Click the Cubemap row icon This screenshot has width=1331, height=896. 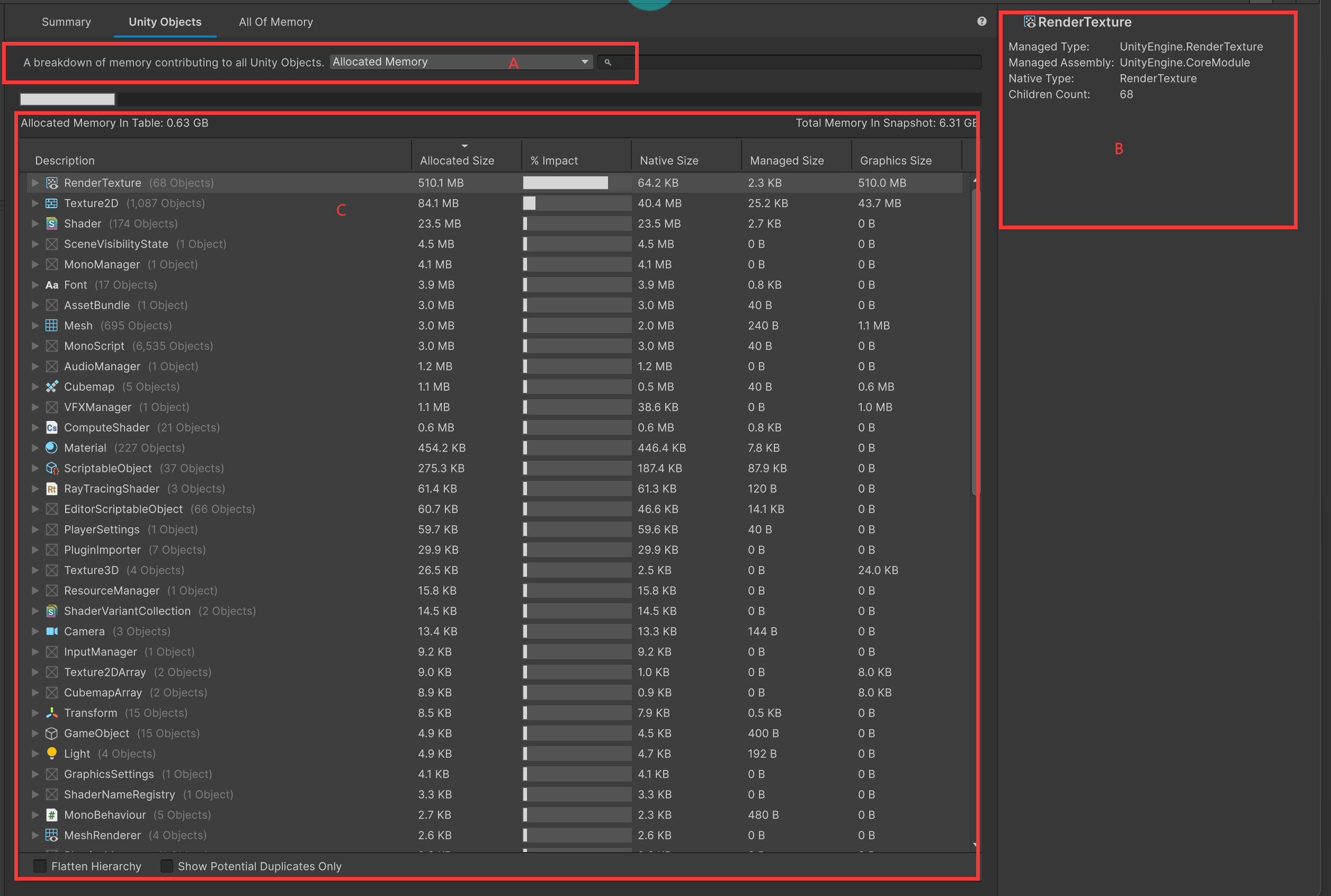click(51, 387)
